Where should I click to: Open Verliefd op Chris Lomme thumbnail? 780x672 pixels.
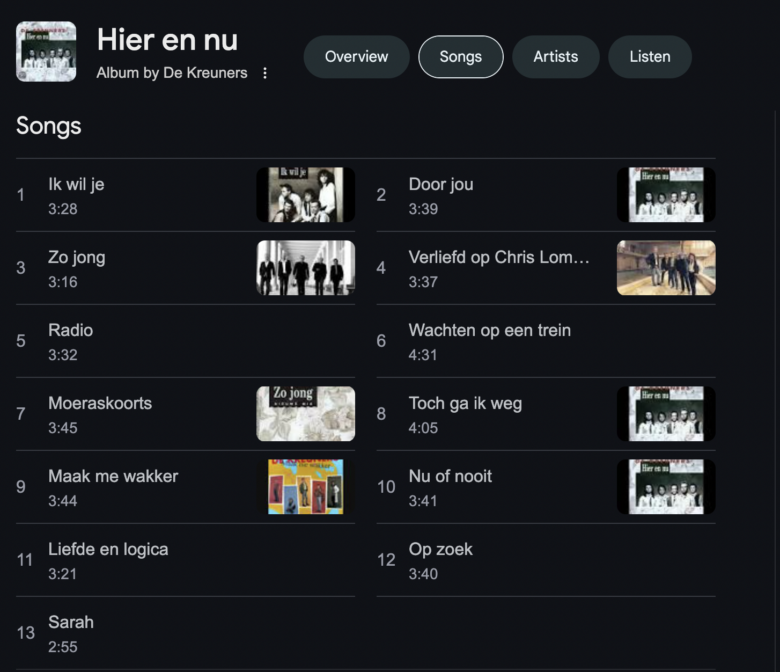click(665, 268)
